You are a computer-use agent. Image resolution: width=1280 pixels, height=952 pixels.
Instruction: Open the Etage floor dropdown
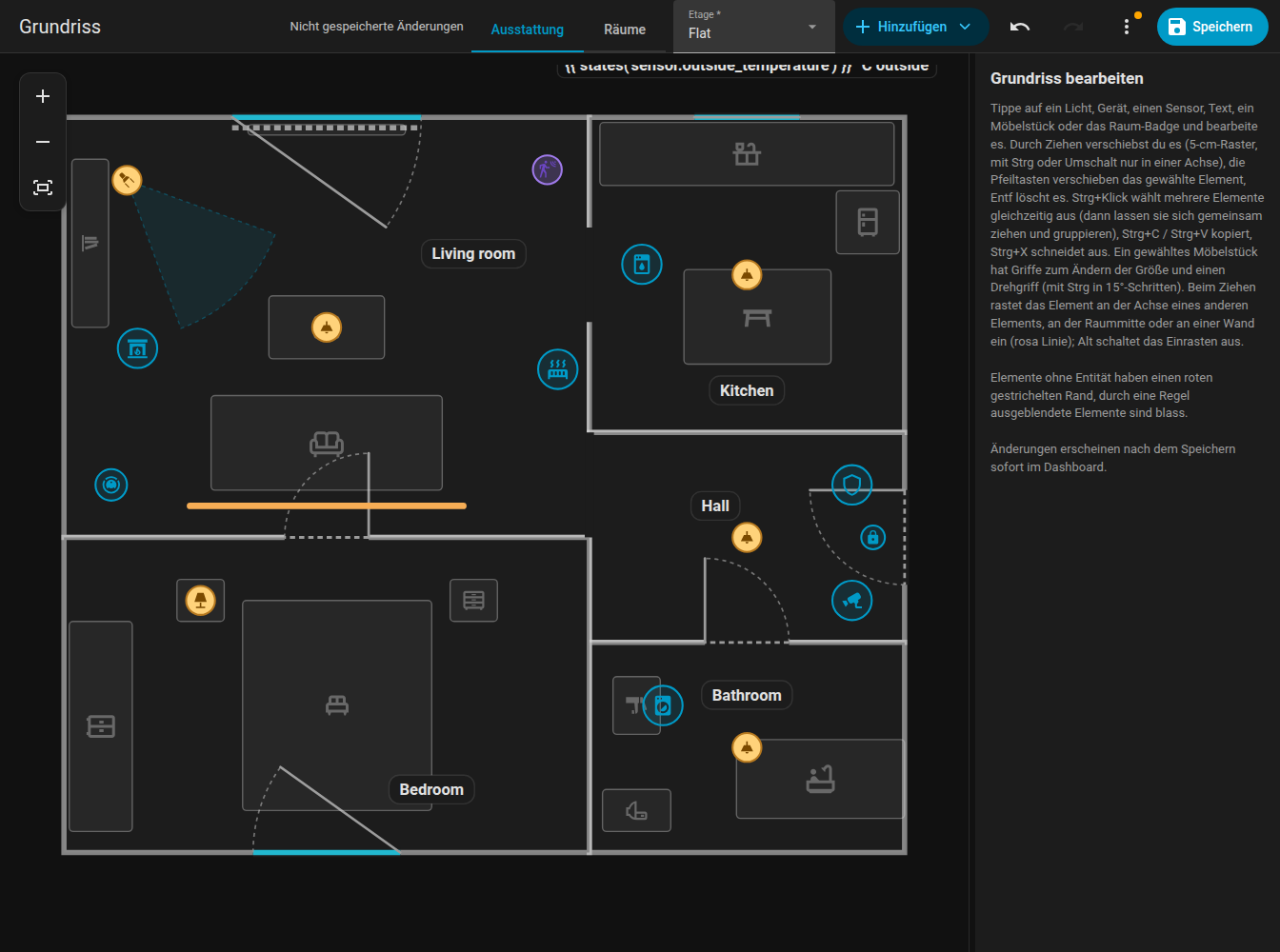click(754, 27)
